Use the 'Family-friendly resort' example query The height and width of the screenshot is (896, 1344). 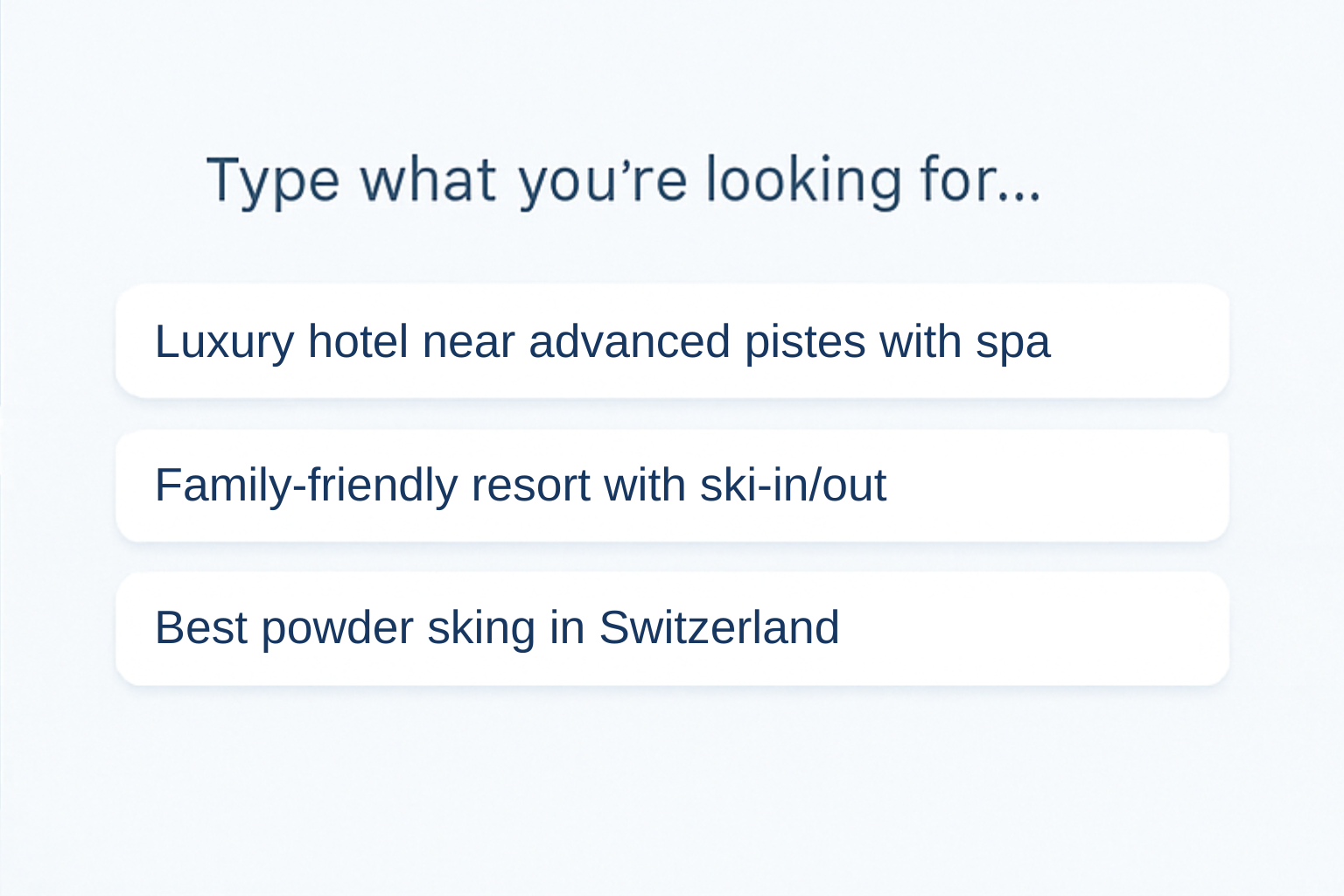point(672,486)
